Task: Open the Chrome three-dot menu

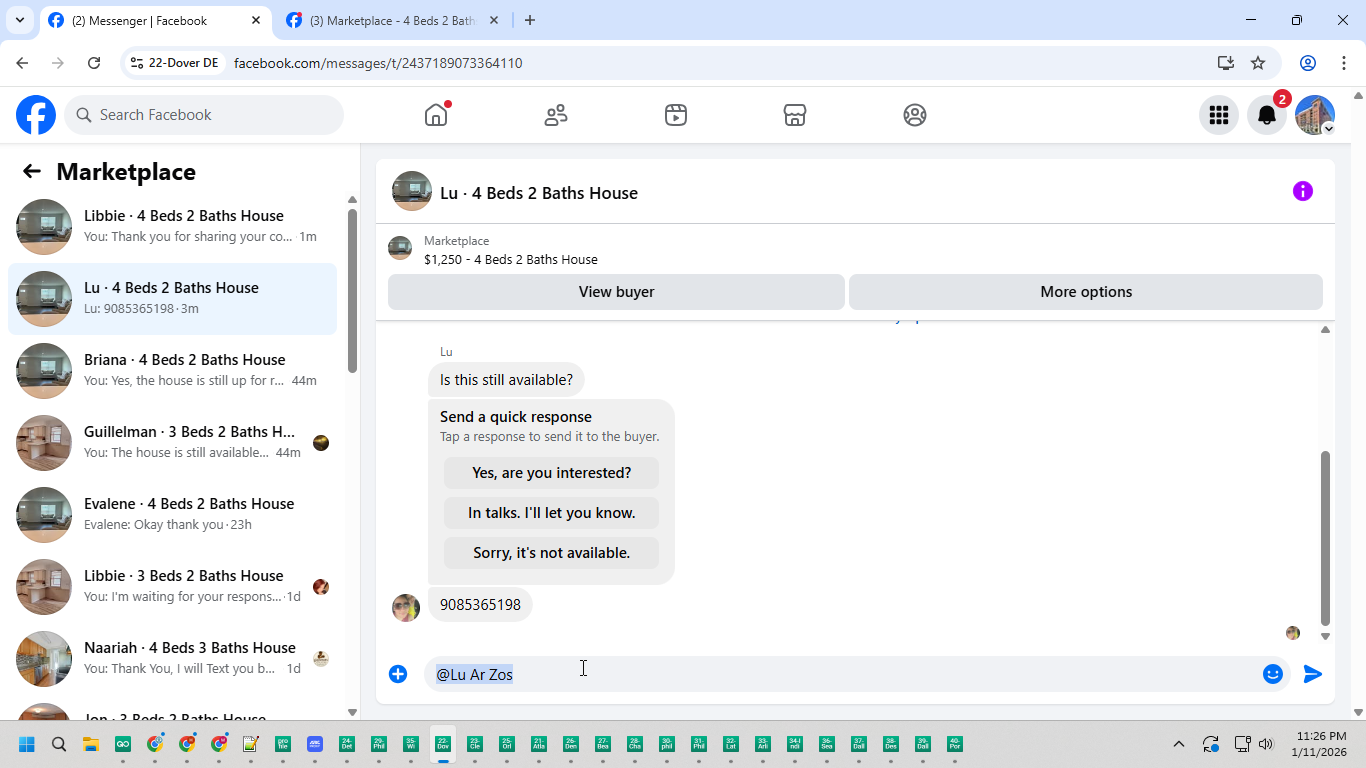Action: click(1344, 63)
